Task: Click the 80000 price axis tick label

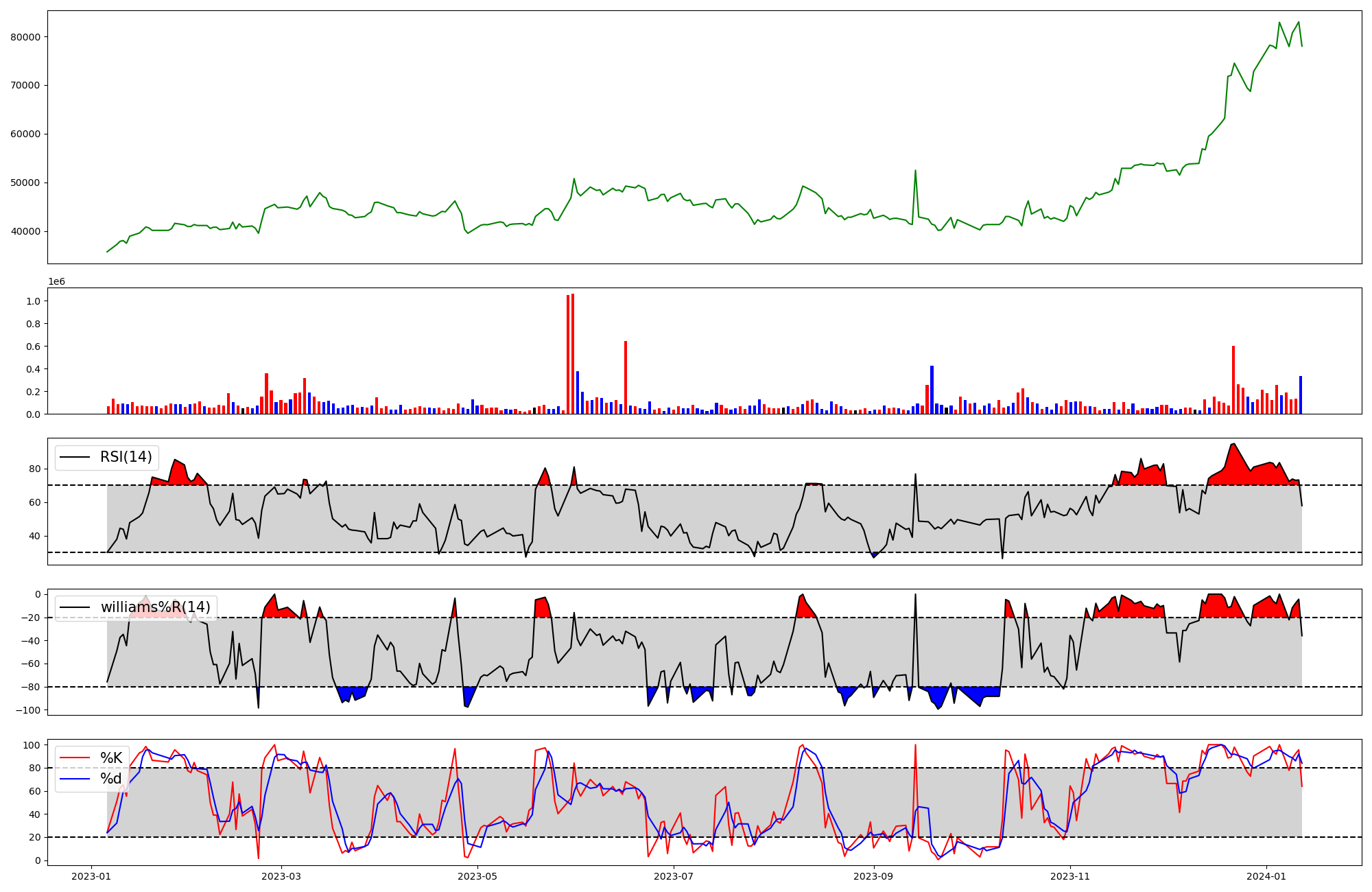Action: point(25,37)
